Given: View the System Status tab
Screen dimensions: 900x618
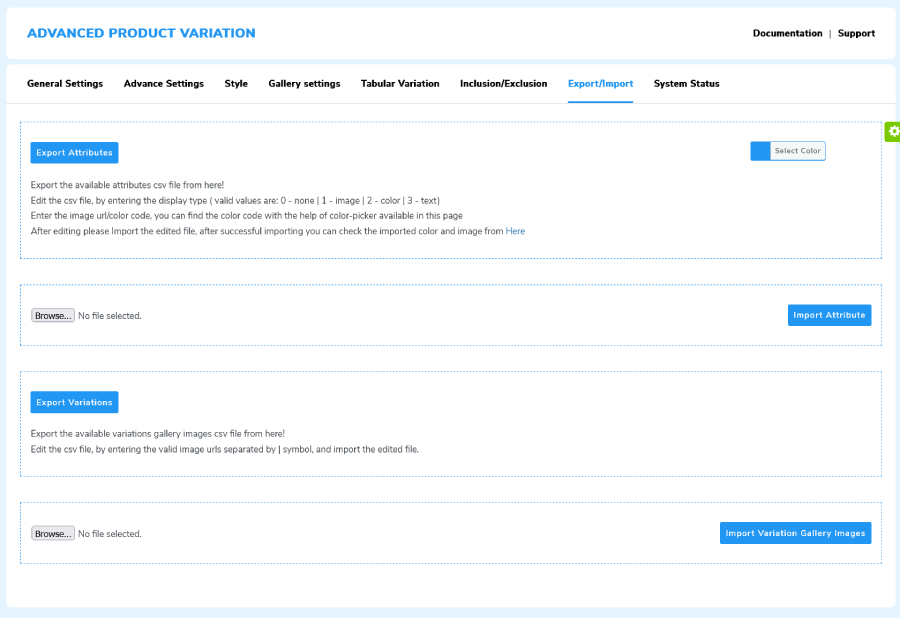Looking at the screenshot, I should 686,83.
